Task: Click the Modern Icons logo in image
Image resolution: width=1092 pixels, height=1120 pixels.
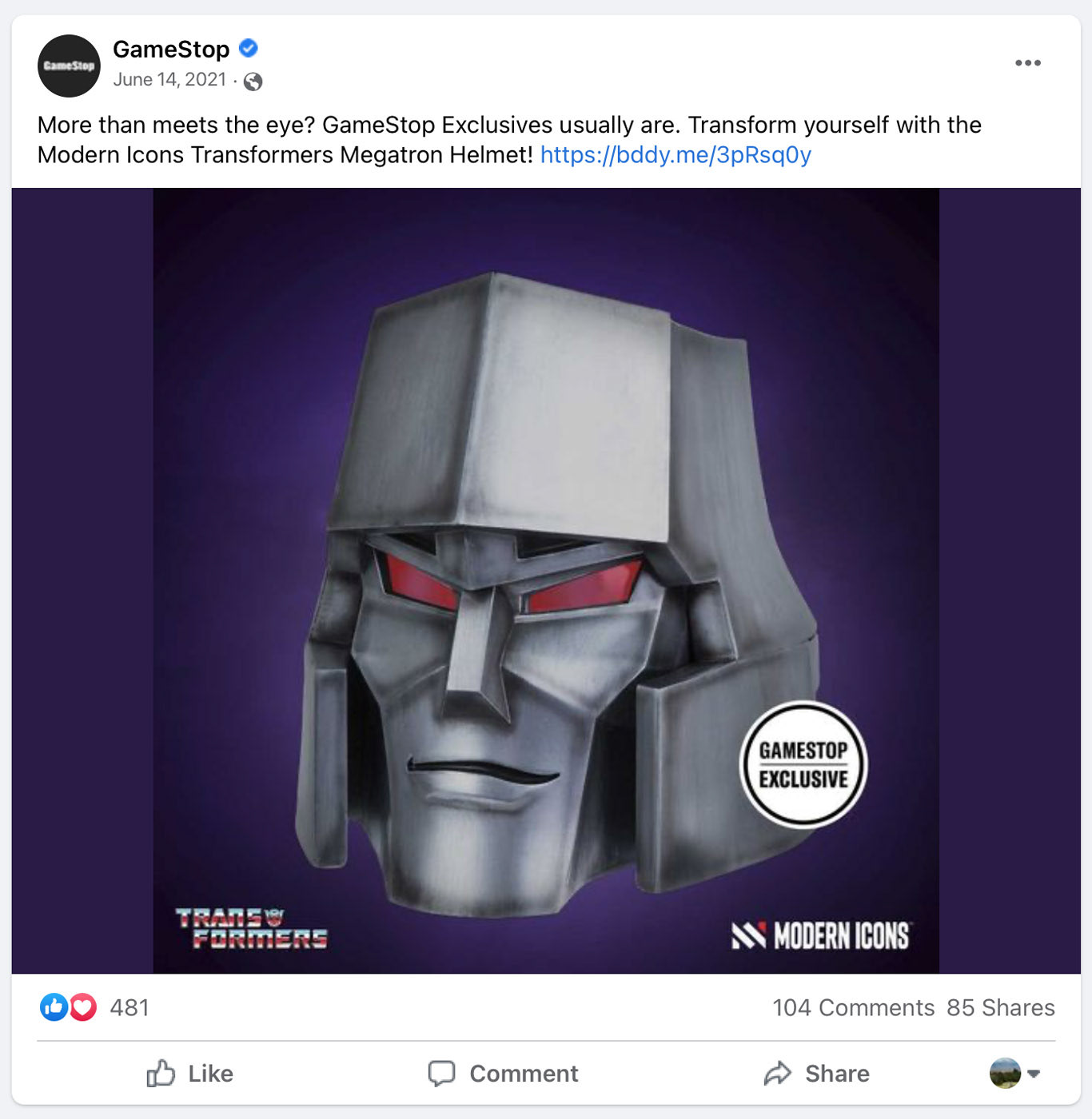Action: point(820,935)
